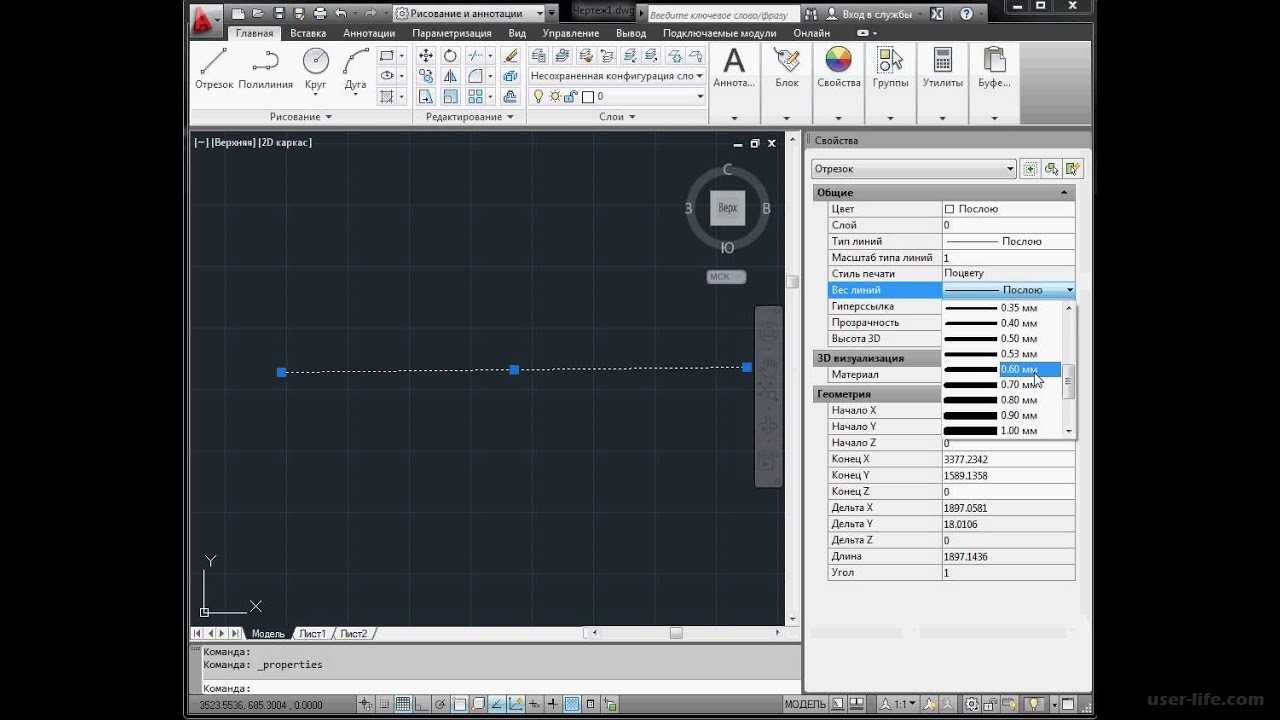1280x720 pixels.
Task: Click the Stretch tool icon
Action: point(426,97)
